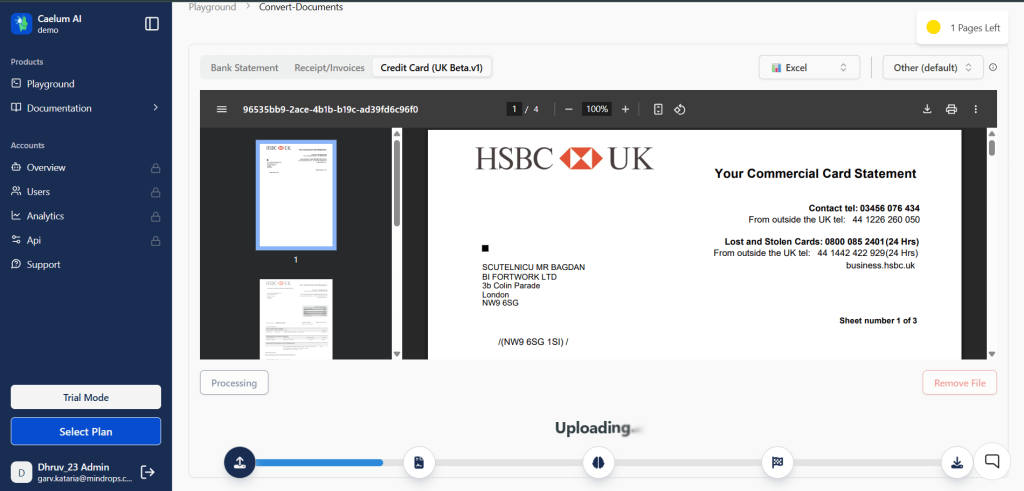Click thumbnail panel scrollbar
The image size is (1024, 491).
397,183
